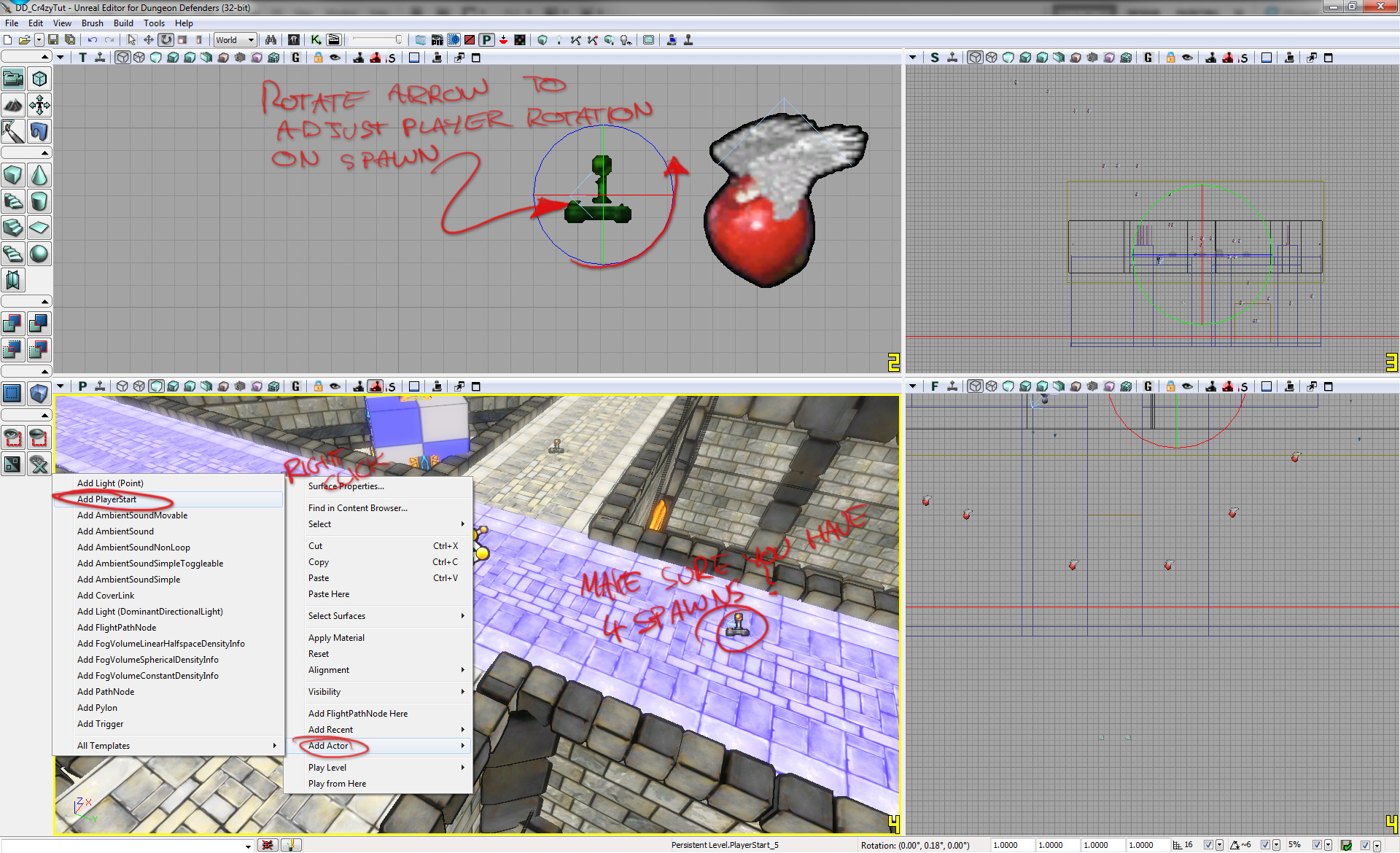Toggle rotation snapping checkbox next to ~6
Image resolution: width=1400 pixels, height=853 pixels.
[x=1265, y=845]
